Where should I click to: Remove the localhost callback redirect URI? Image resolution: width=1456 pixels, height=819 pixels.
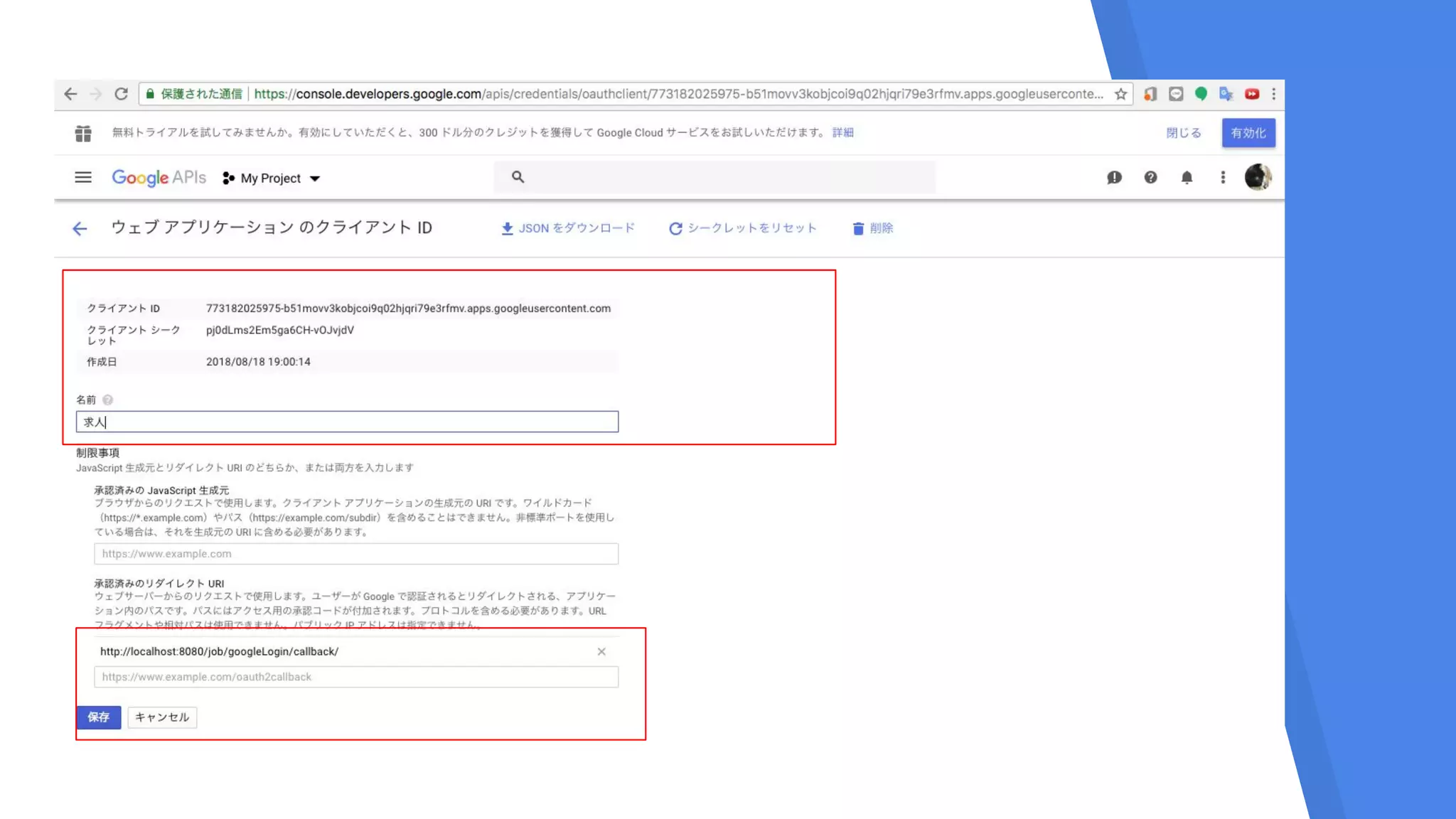tap(601, 651)
